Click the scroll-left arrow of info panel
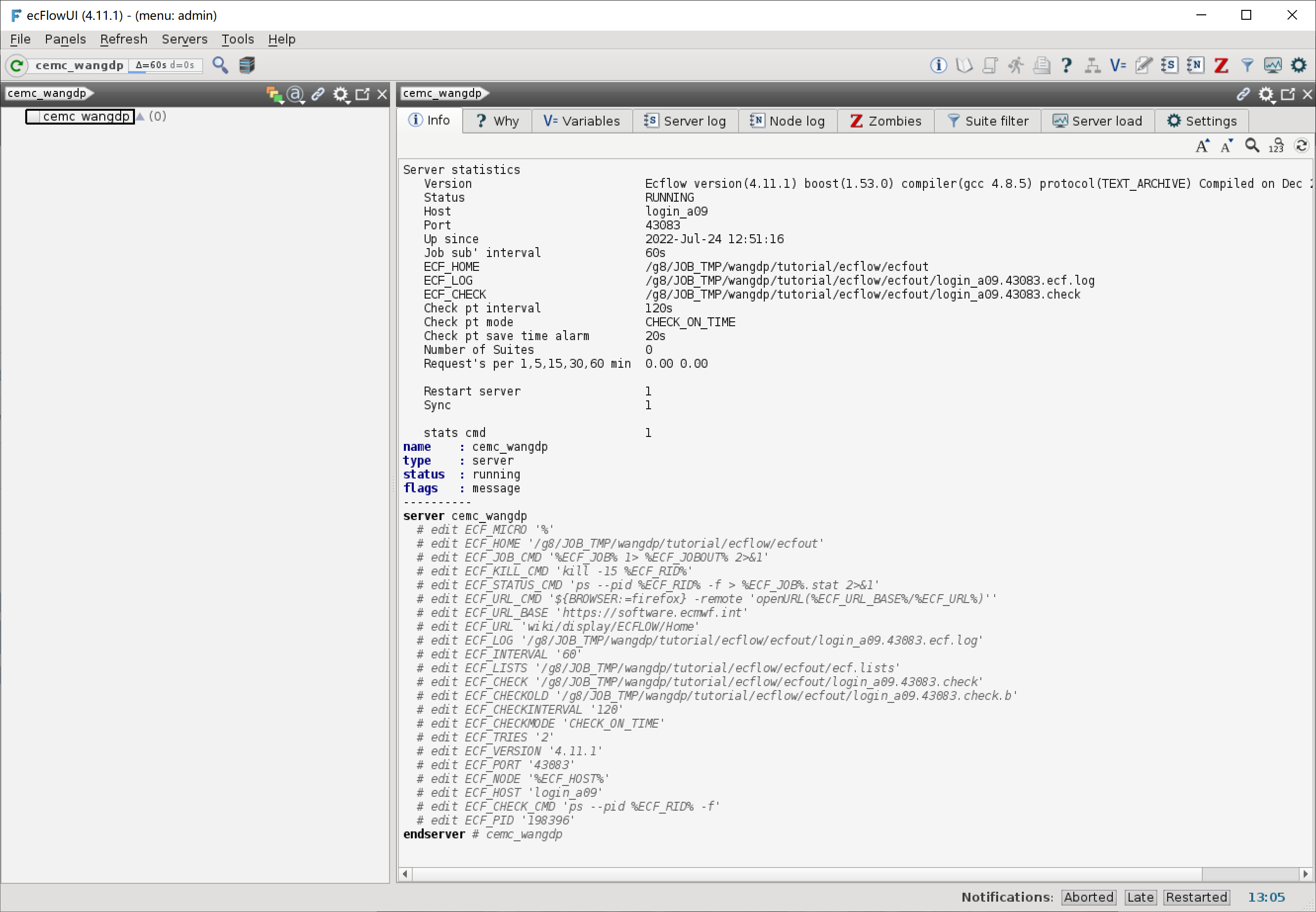Image resolution: width=1316 pixels, height=912 pixels. pos(405,874)
